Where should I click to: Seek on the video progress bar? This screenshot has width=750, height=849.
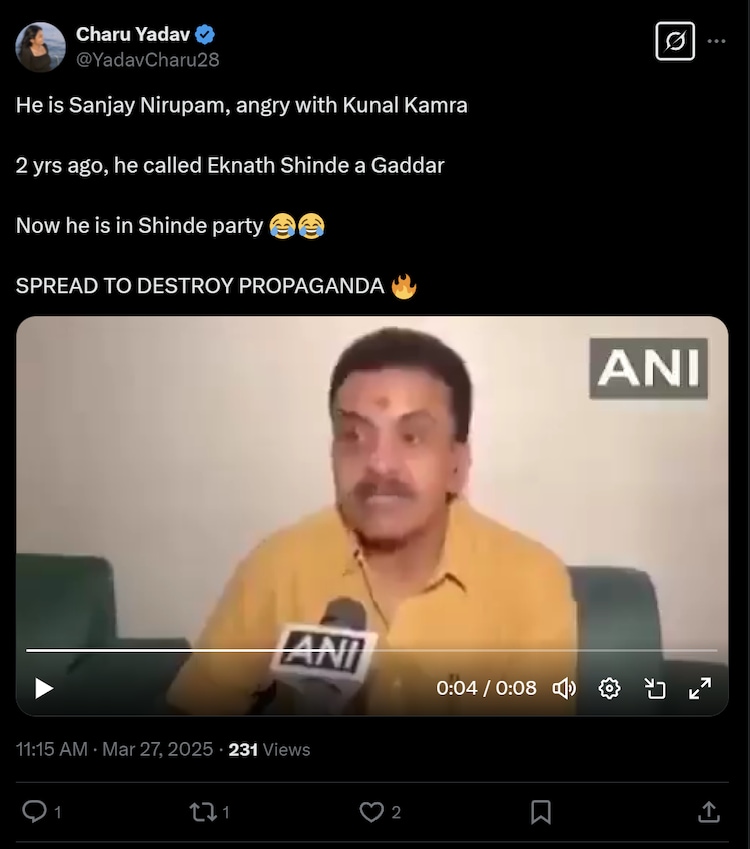click(371, 650)
